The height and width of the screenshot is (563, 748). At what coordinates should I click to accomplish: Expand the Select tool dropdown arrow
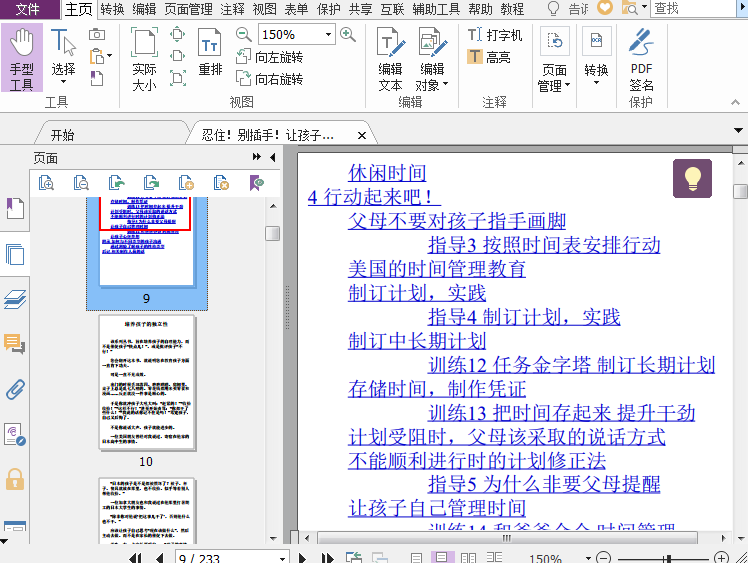(x=63, y=82)
